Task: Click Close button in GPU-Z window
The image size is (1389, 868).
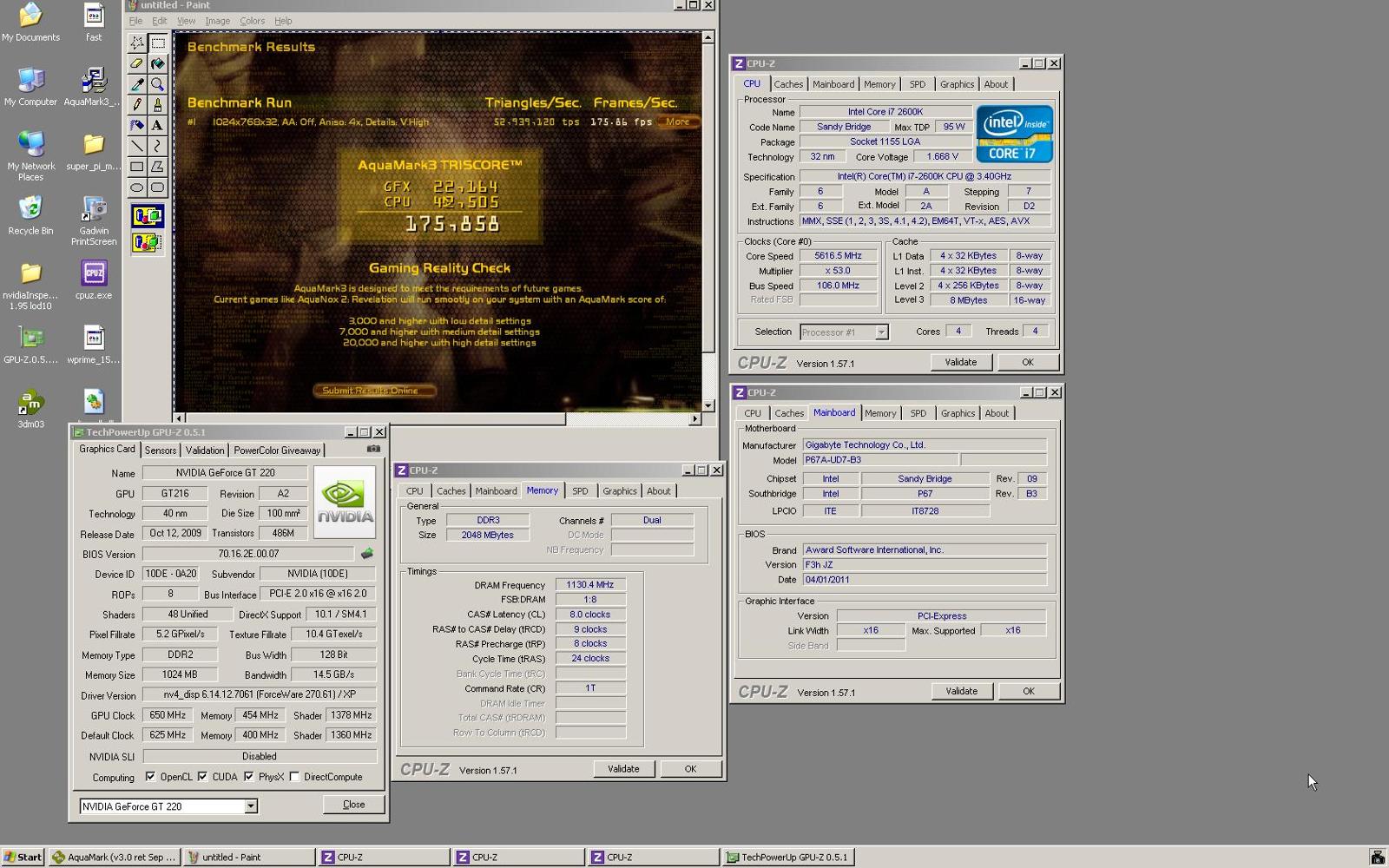Action: click(x=354, y=805)
